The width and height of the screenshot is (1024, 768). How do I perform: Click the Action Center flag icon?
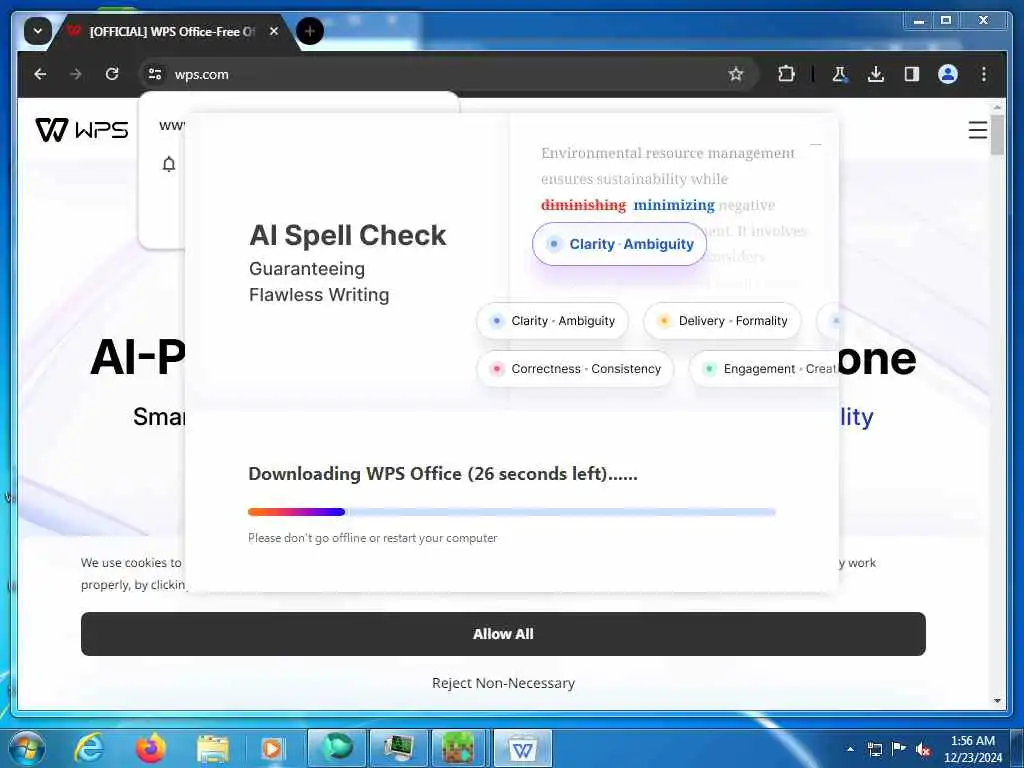899,749
